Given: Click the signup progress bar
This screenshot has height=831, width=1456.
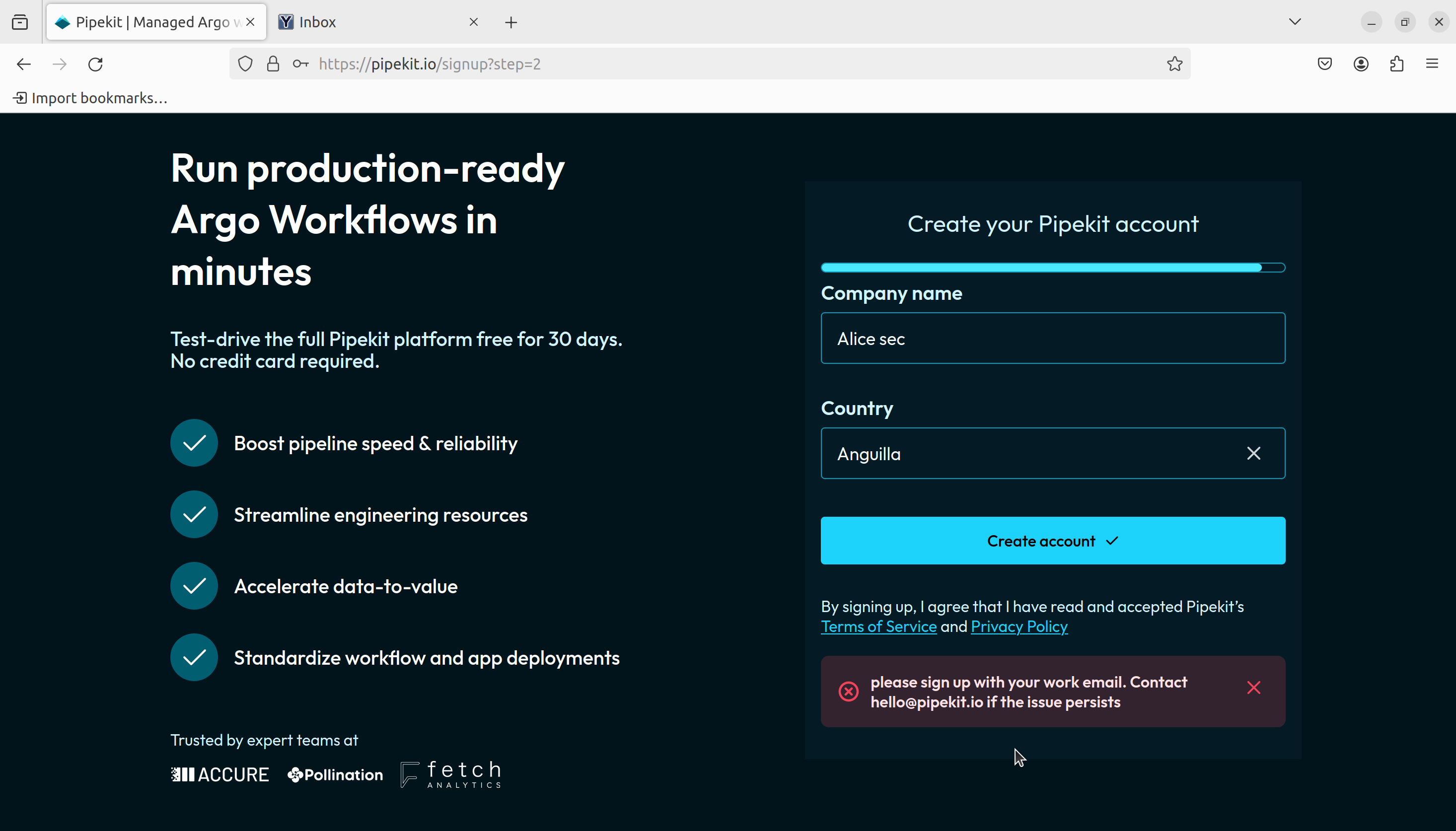Looking at the screenshot, I should coord(1052,268).
